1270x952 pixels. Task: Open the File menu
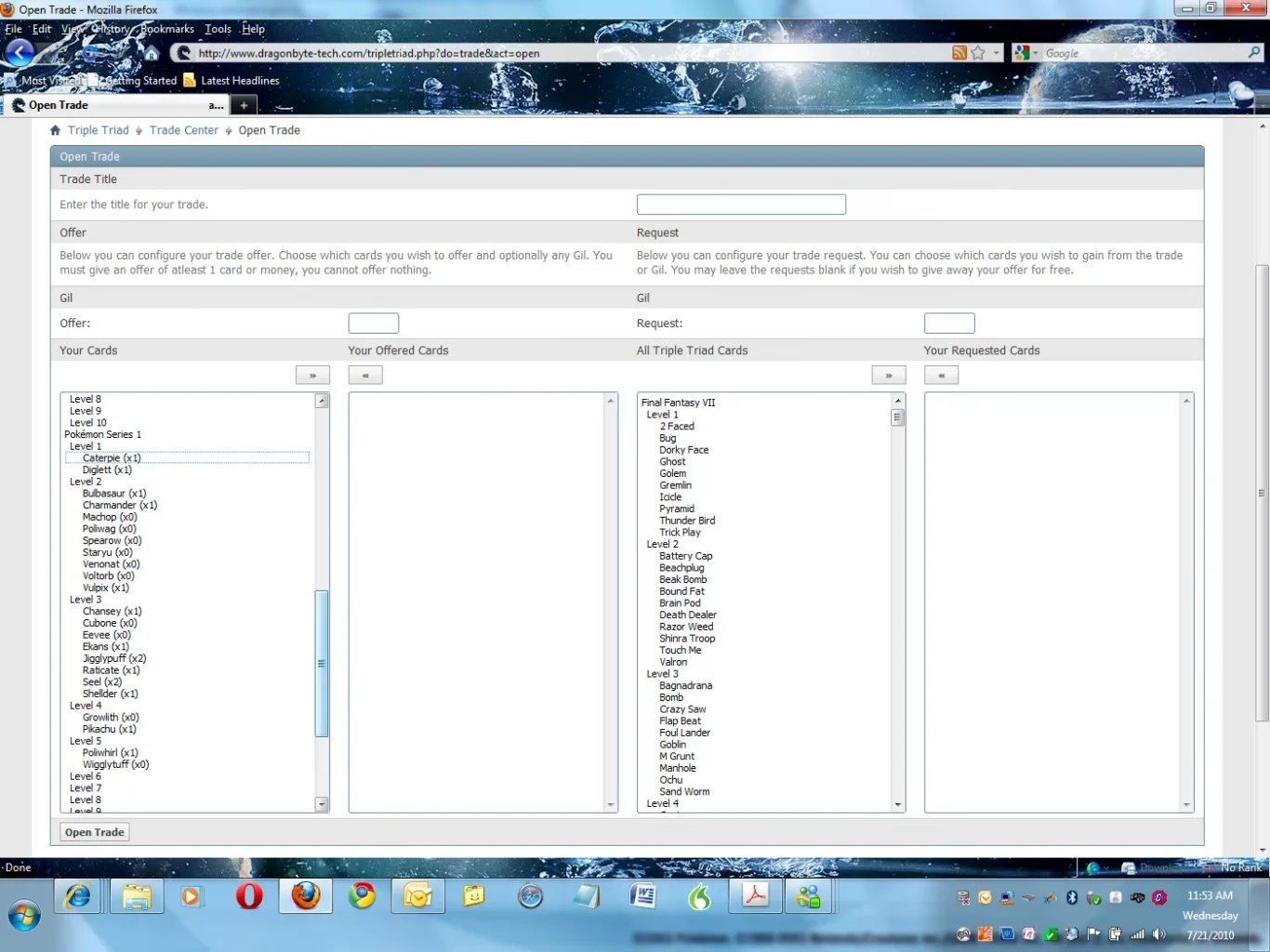(13, 29)
